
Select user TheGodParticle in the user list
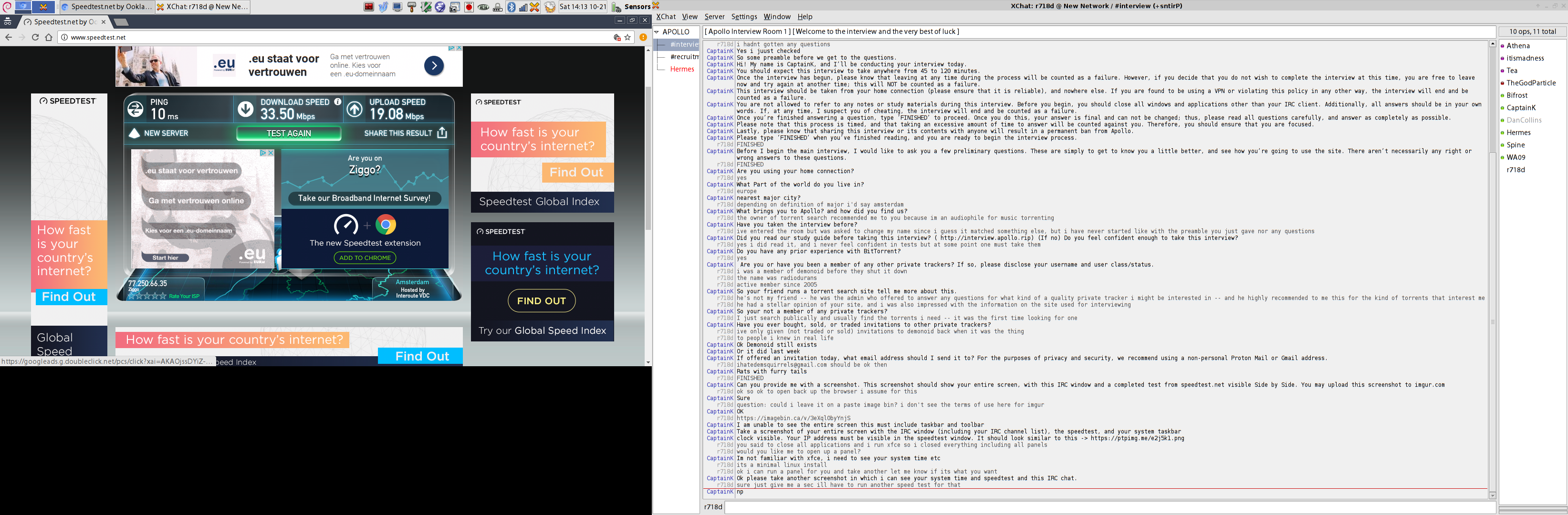tap(1530, 82)
